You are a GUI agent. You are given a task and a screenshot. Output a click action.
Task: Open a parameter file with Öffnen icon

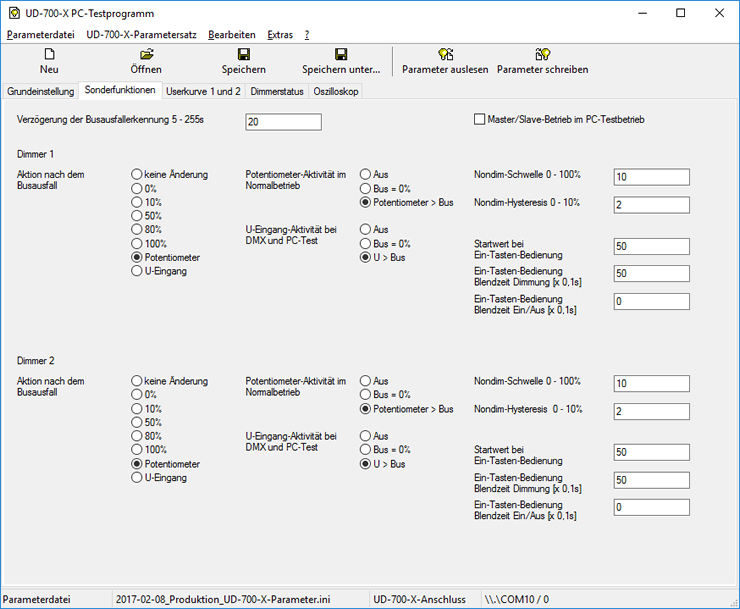[146, 54]
